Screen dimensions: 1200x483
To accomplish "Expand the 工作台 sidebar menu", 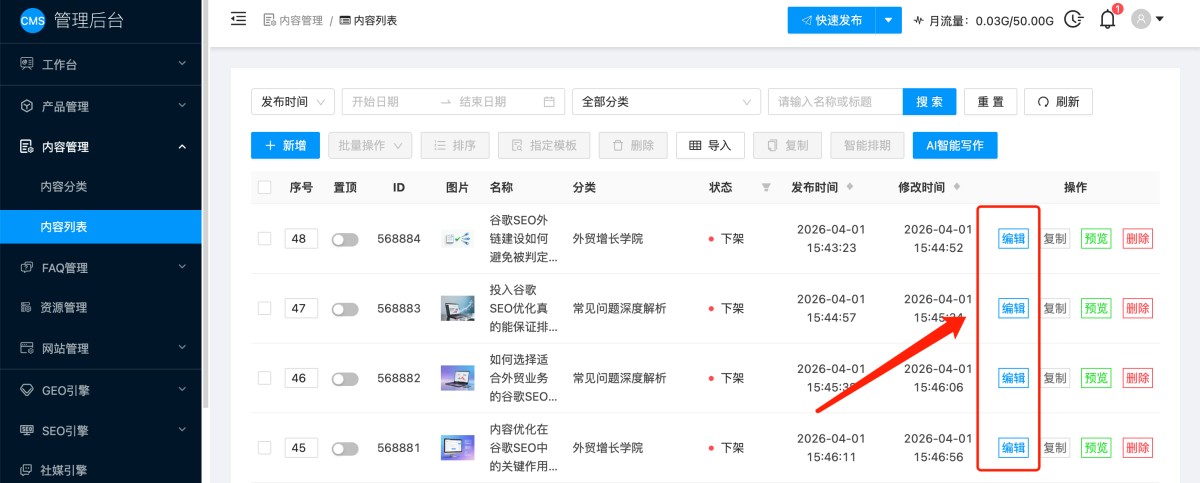I will coord(182,64).
